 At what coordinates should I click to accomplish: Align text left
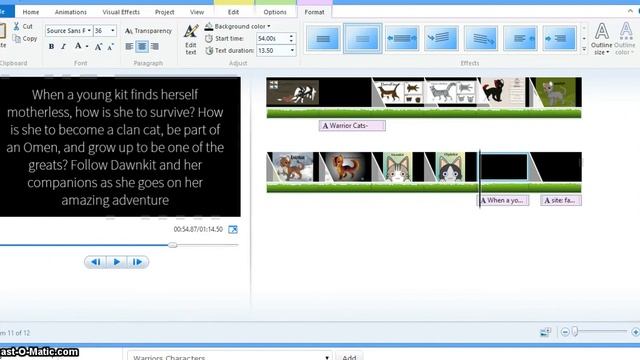pos(129,47)
